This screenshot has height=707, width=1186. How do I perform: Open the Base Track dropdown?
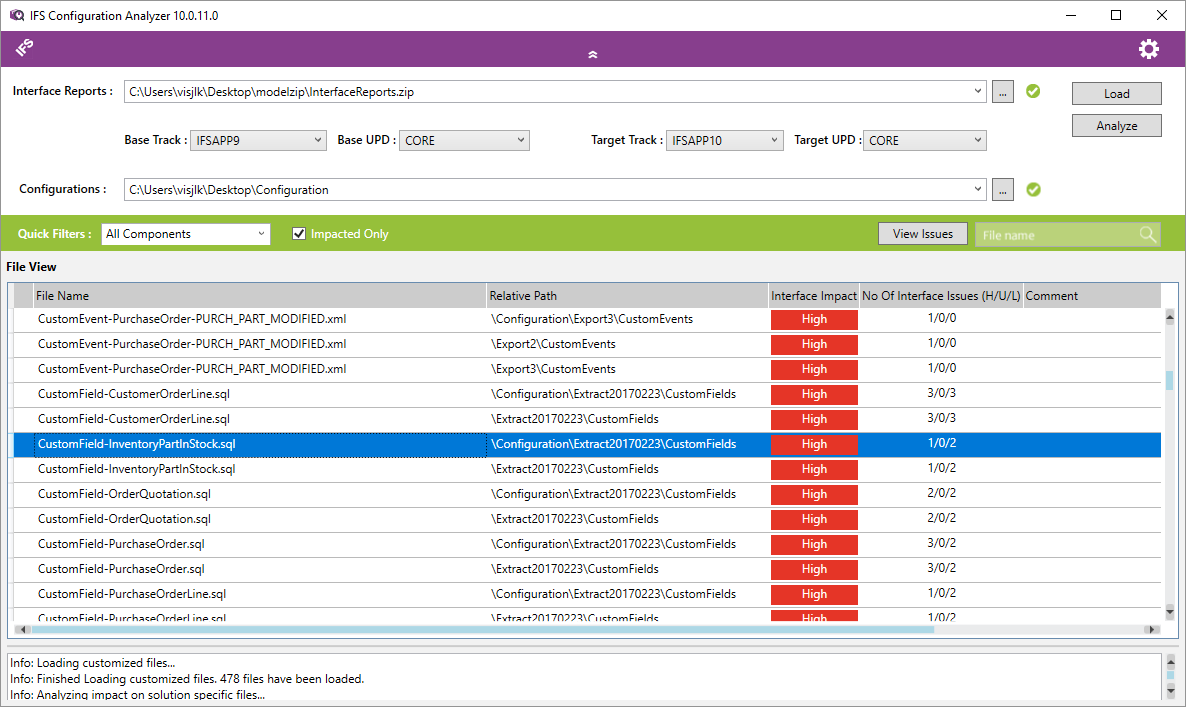point(258,141)
